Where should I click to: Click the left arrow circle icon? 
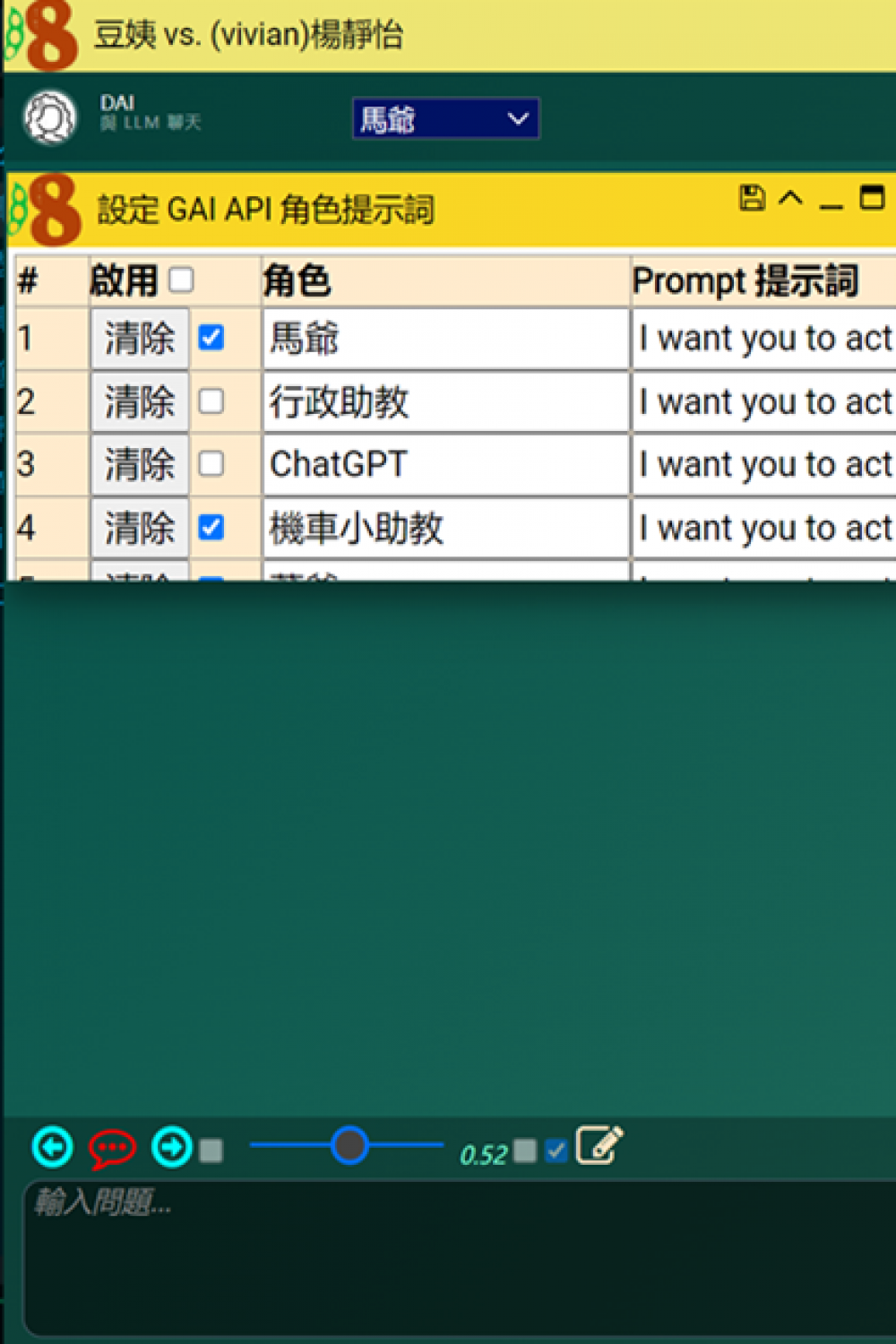click(53, 1147)
